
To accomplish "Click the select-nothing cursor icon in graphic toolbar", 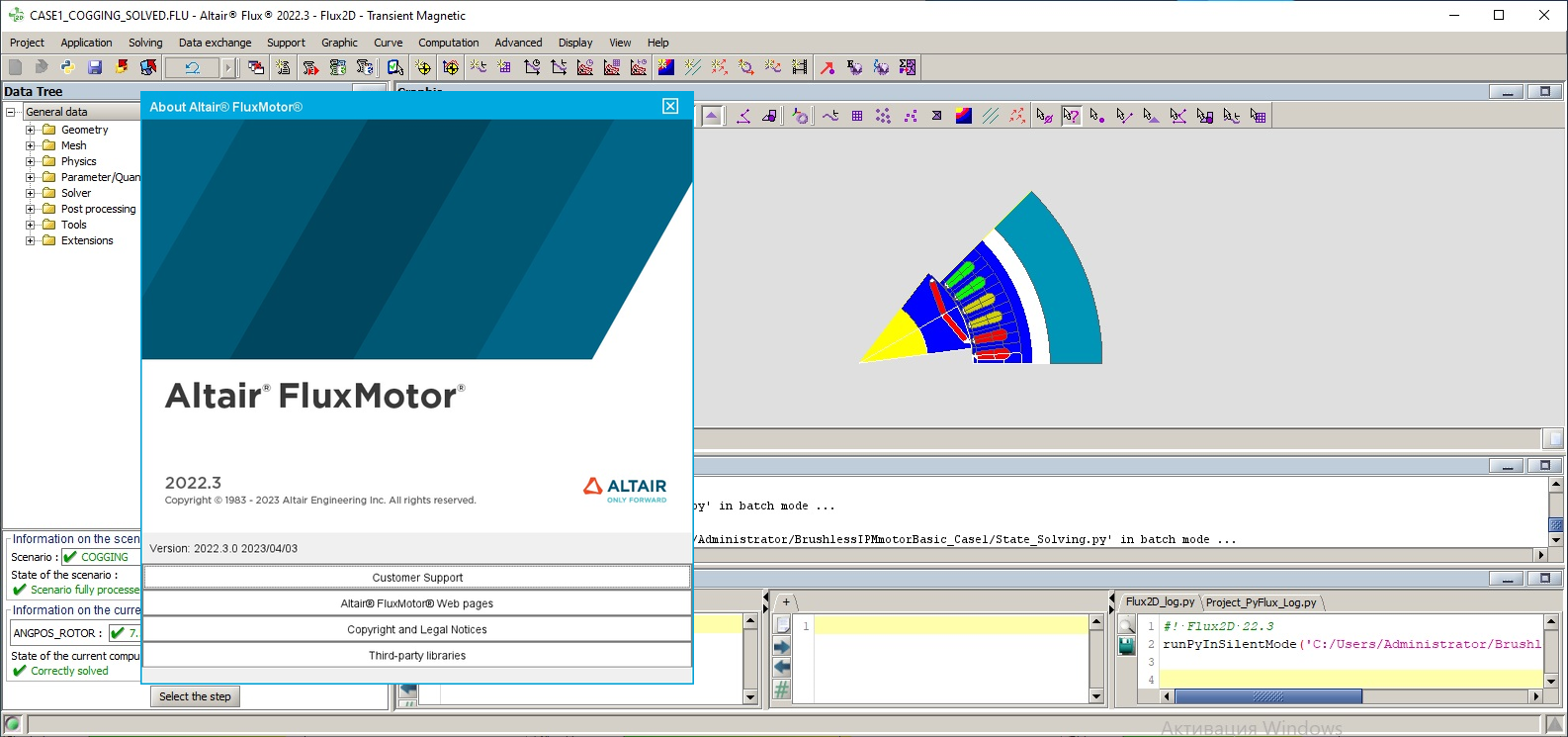I will (x=1044, y=116).
